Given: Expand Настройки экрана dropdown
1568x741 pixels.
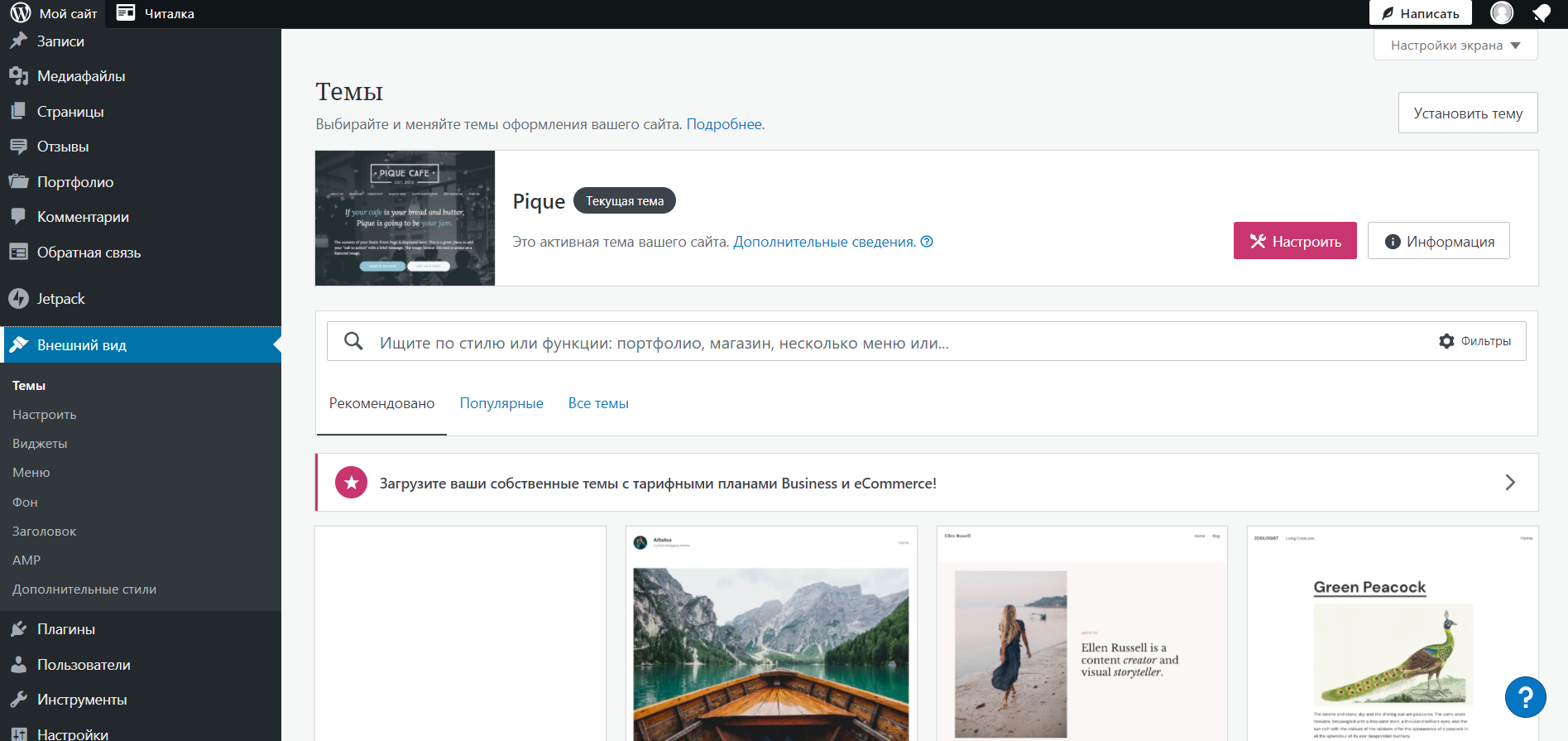Looking at the screenshot, I should pyautogui.click(x=1455, y=46).
